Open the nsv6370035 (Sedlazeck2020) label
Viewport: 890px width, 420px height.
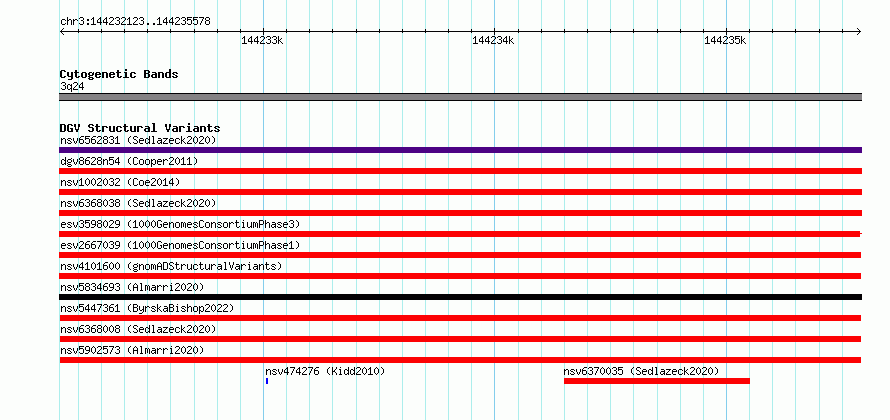[641, 371]
